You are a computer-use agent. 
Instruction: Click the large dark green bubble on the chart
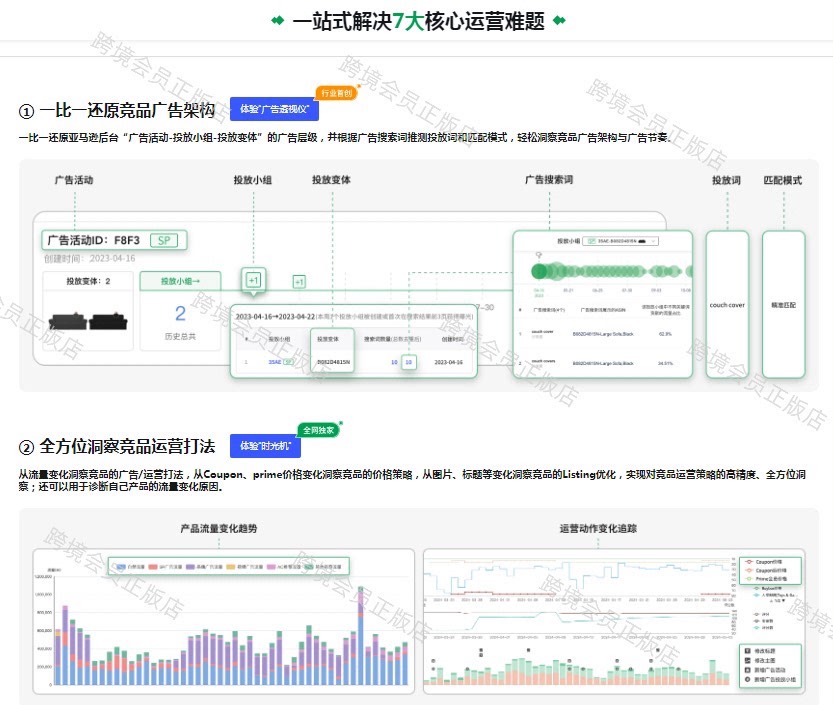pyautogui.click(x=539, y=271)
